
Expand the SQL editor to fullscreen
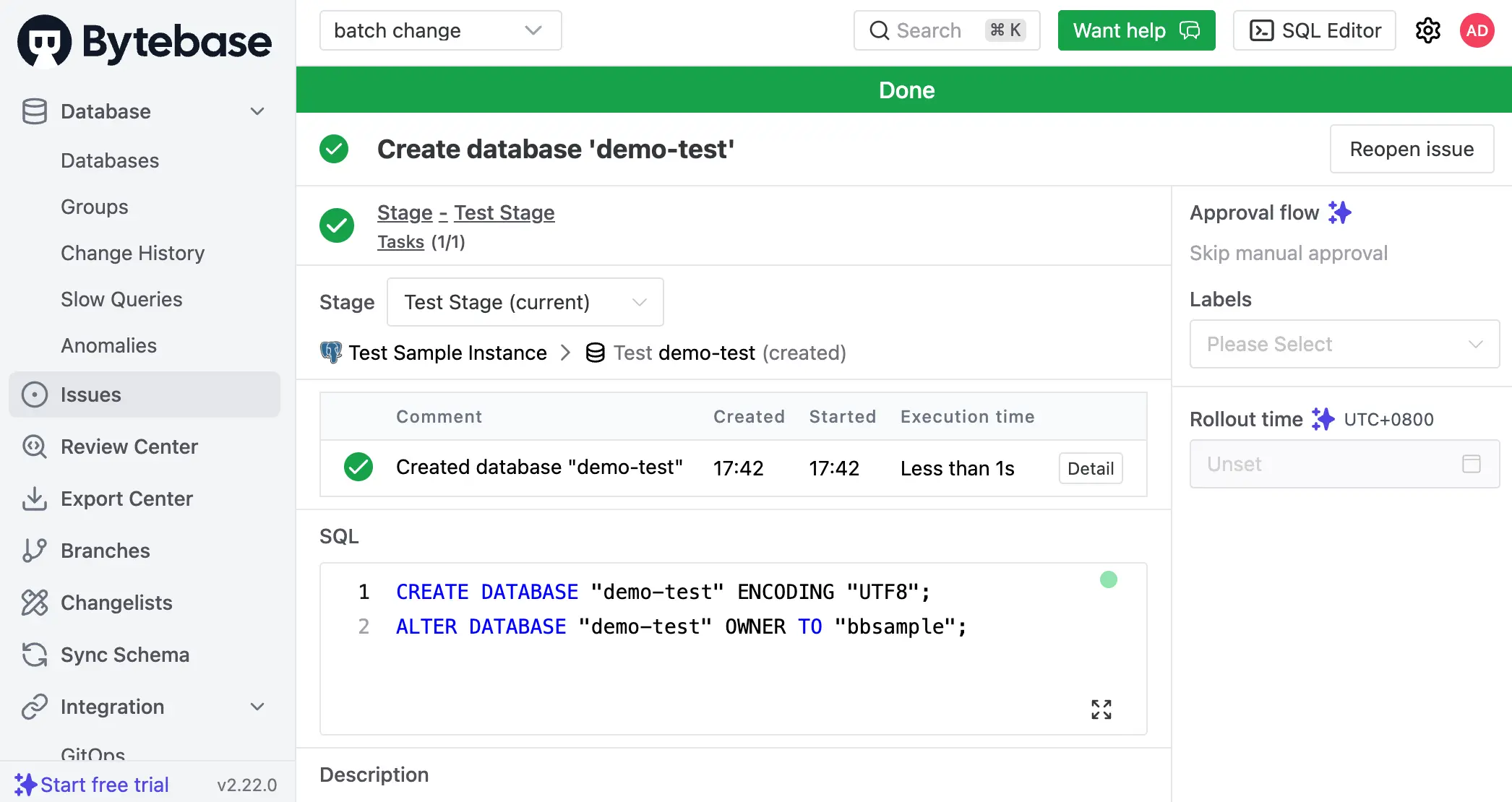click(x=1101, y=710)
